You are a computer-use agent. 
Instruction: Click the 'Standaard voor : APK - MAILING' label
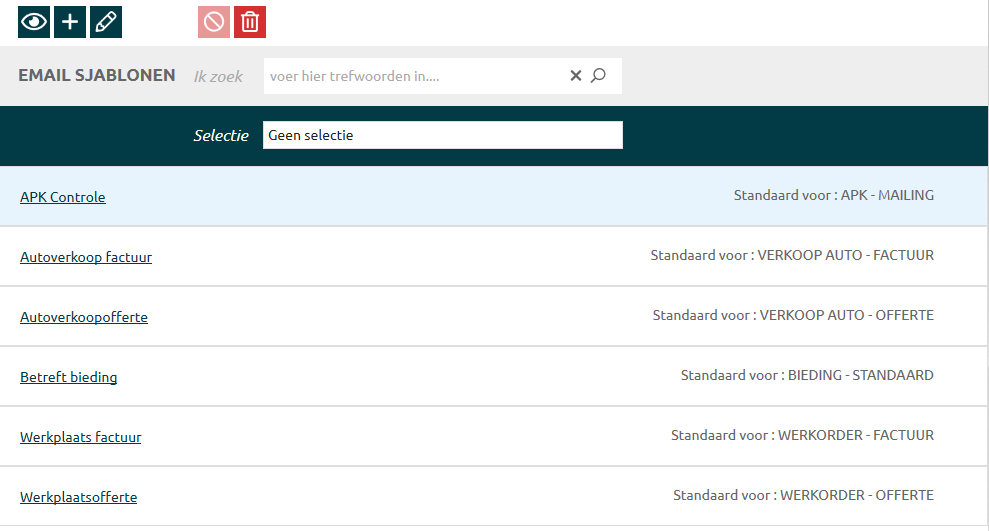pos(833,196)
